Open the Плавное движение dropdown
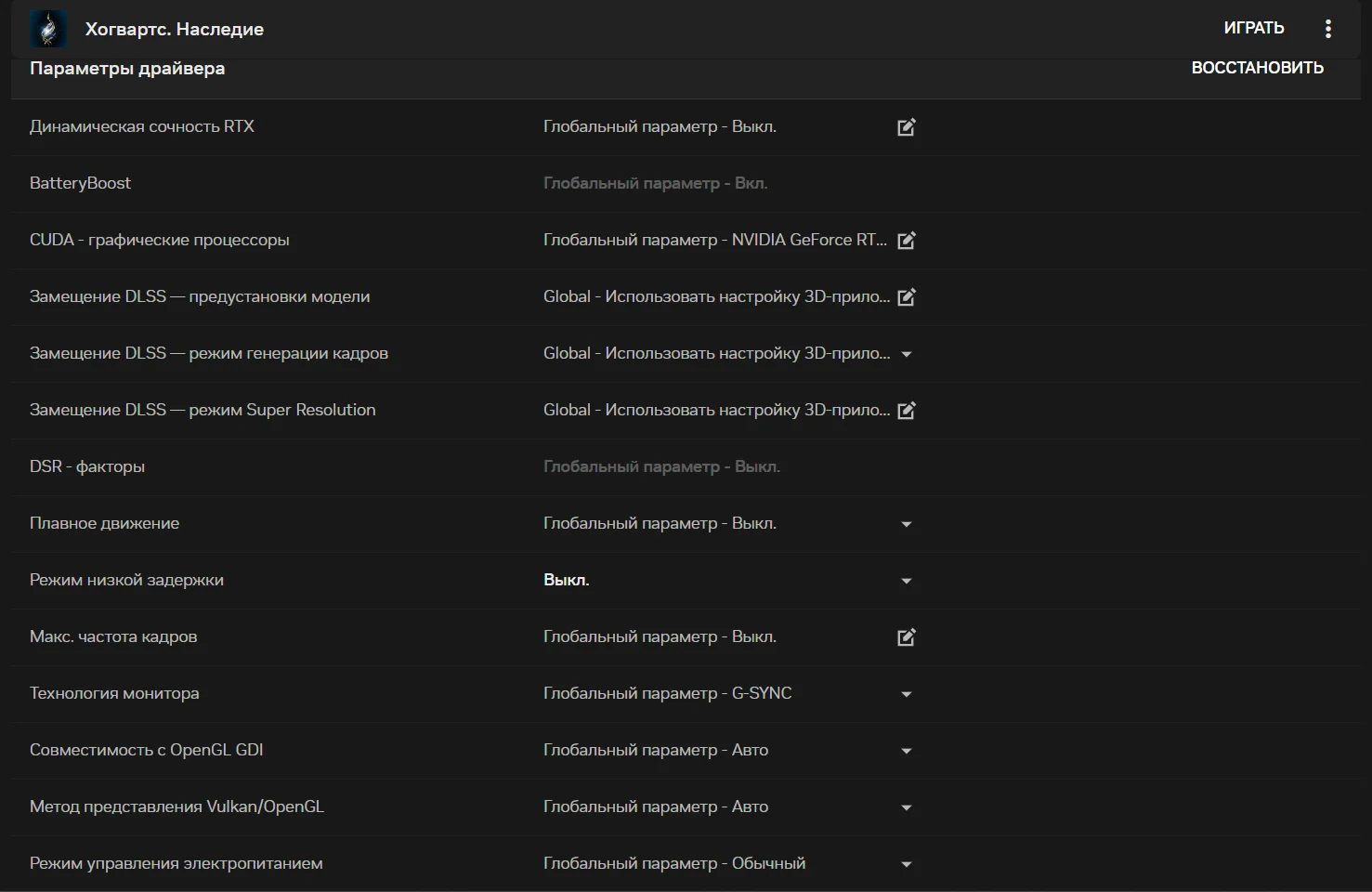 click(x=907, y=524)
